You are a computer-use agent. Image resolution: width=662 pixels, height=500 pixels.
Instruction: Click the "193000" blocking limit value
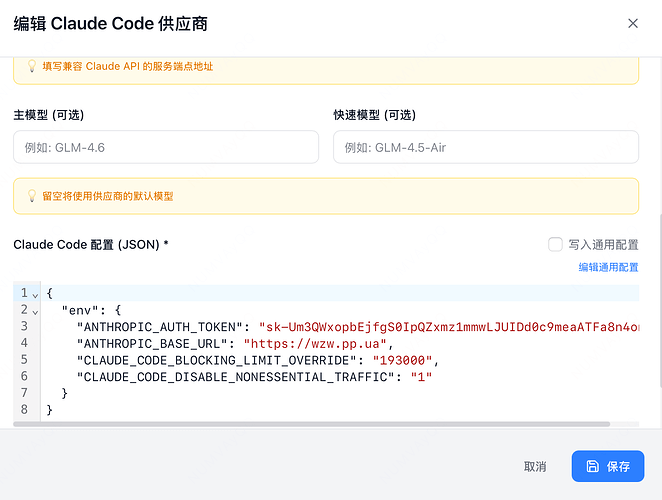402,360
